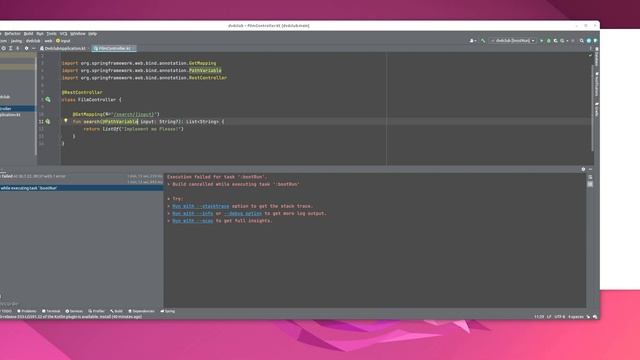Screen dimensions: 640x360
Task: Open the Build menu
Action: click(x=28, y=34)
